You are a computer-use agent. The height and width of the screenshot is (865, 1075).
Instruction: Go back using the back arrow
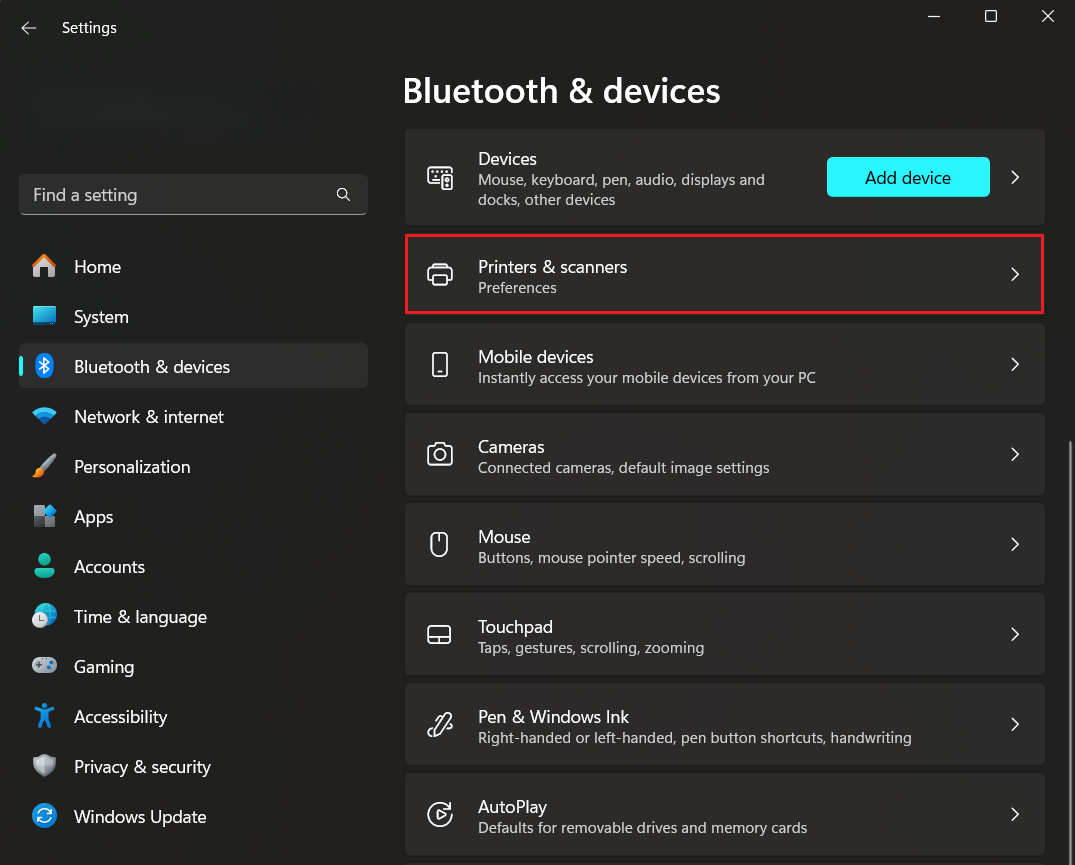28,28
